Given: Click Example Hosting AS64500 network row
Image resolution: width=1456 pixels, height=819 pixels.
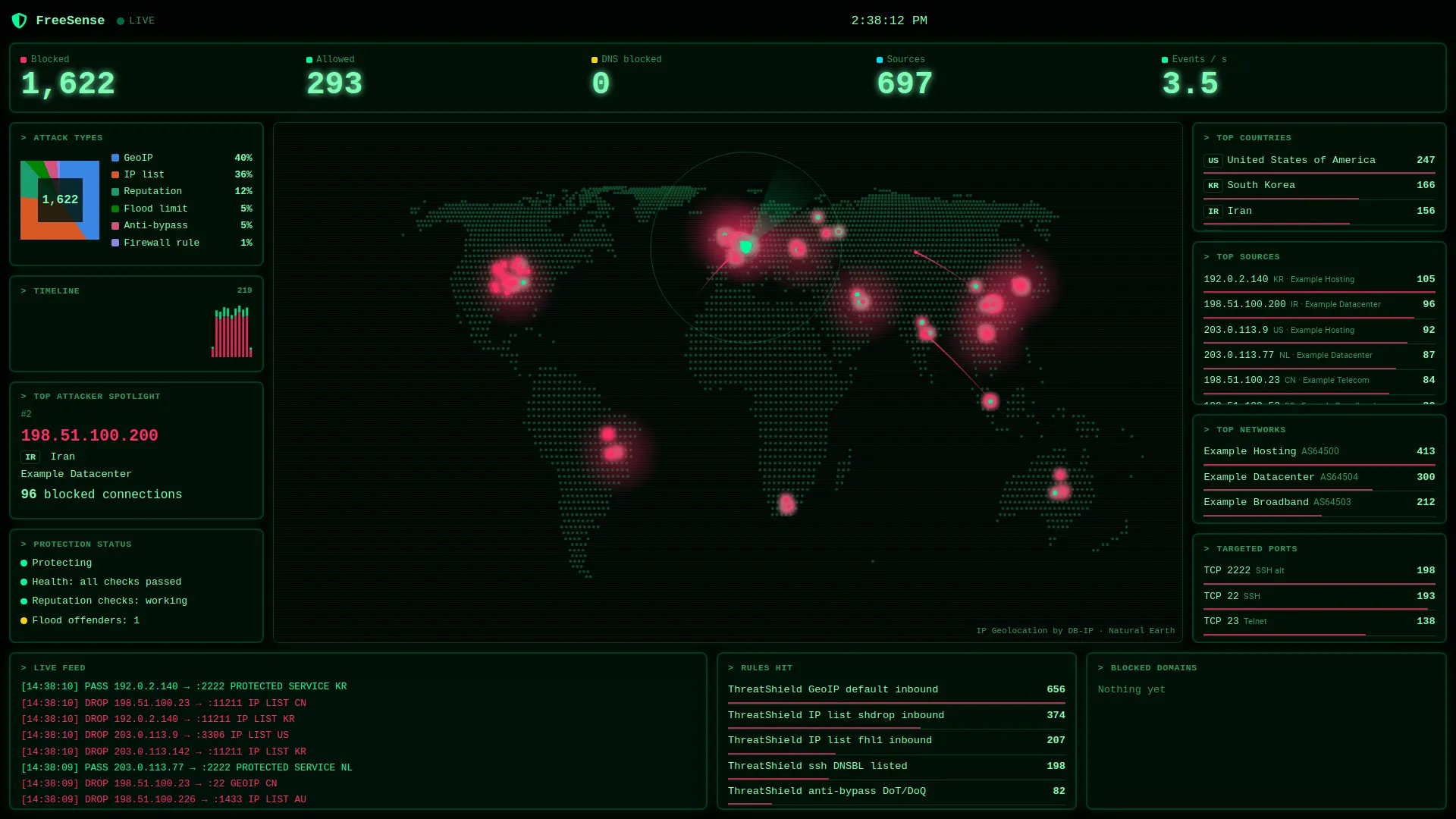Looking at the screenshot, I should coord(1319,453).
